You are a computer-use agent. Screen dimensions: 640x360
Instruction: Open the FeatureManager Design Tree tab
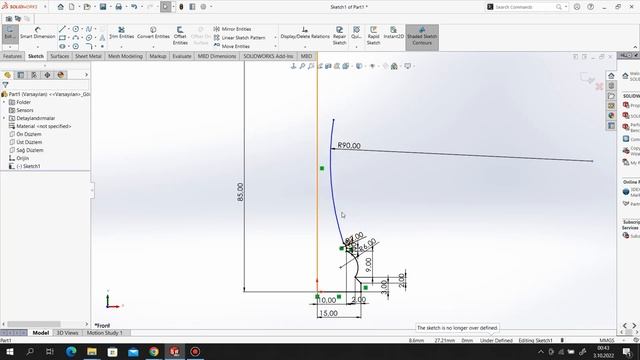[x=7, y=75]
